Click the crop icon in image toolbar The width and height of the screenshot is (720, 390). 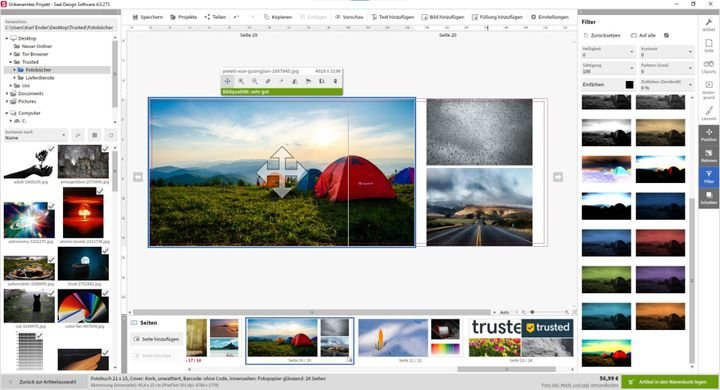pos(322,81)
